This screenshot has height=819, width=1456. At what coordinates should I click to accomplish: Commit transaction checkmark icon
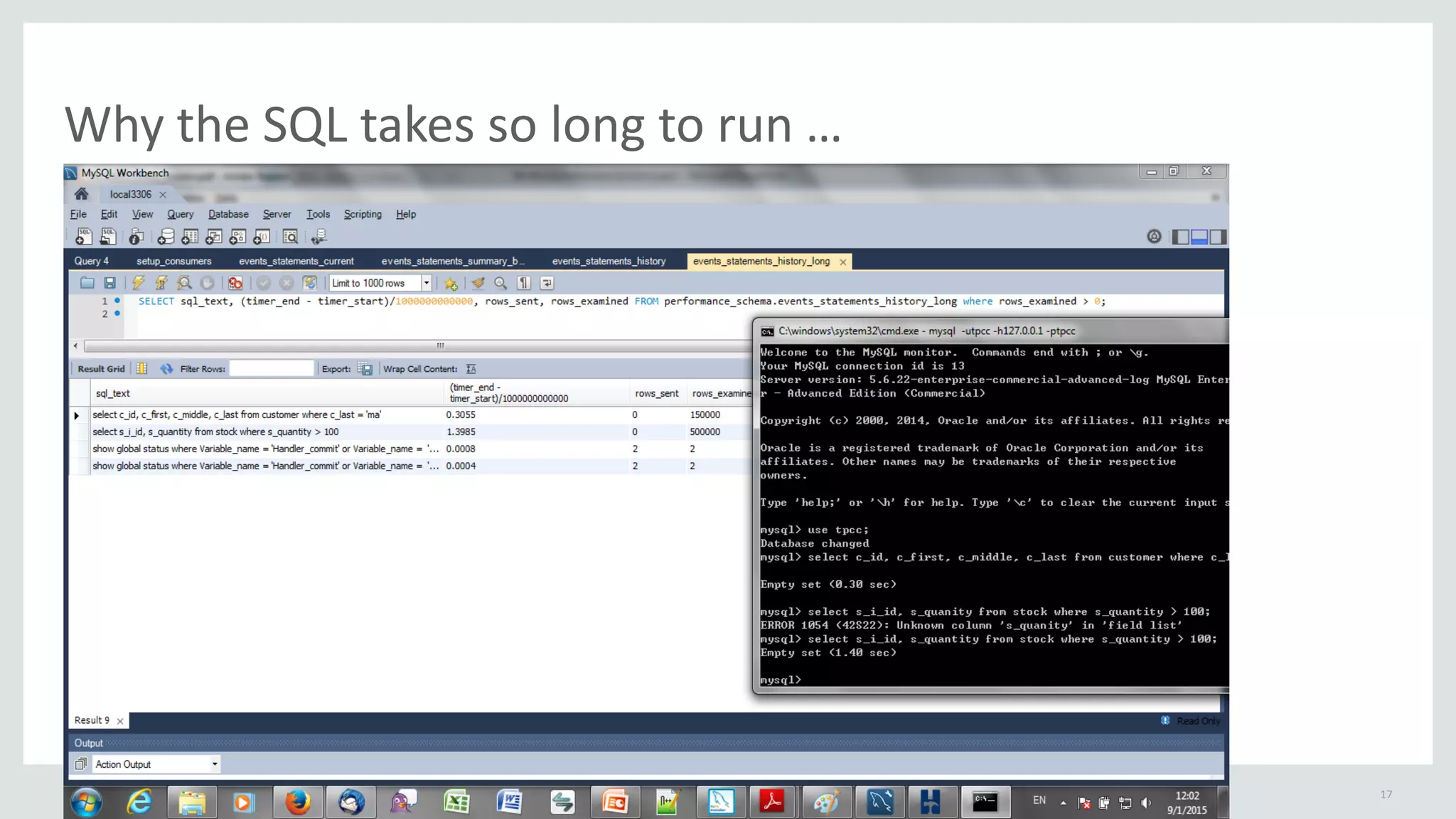point(264,283)
